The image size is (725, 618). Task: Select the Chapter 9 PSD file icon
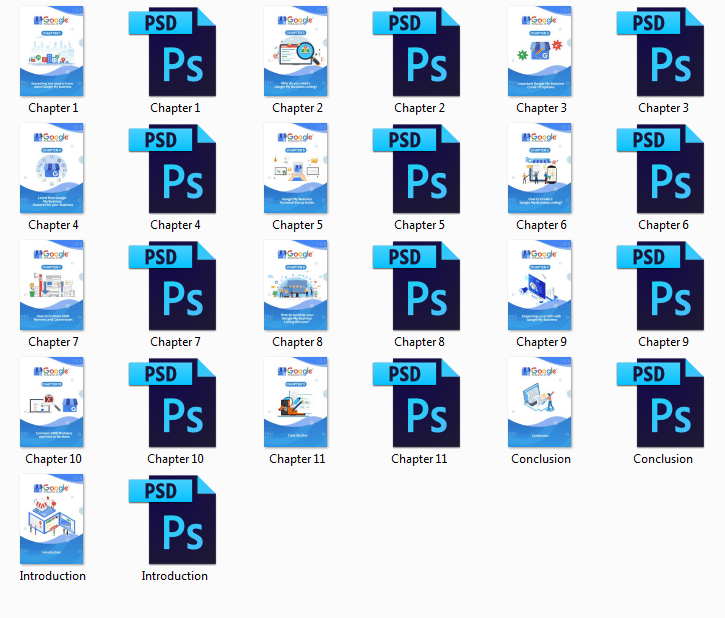point(663,286)
